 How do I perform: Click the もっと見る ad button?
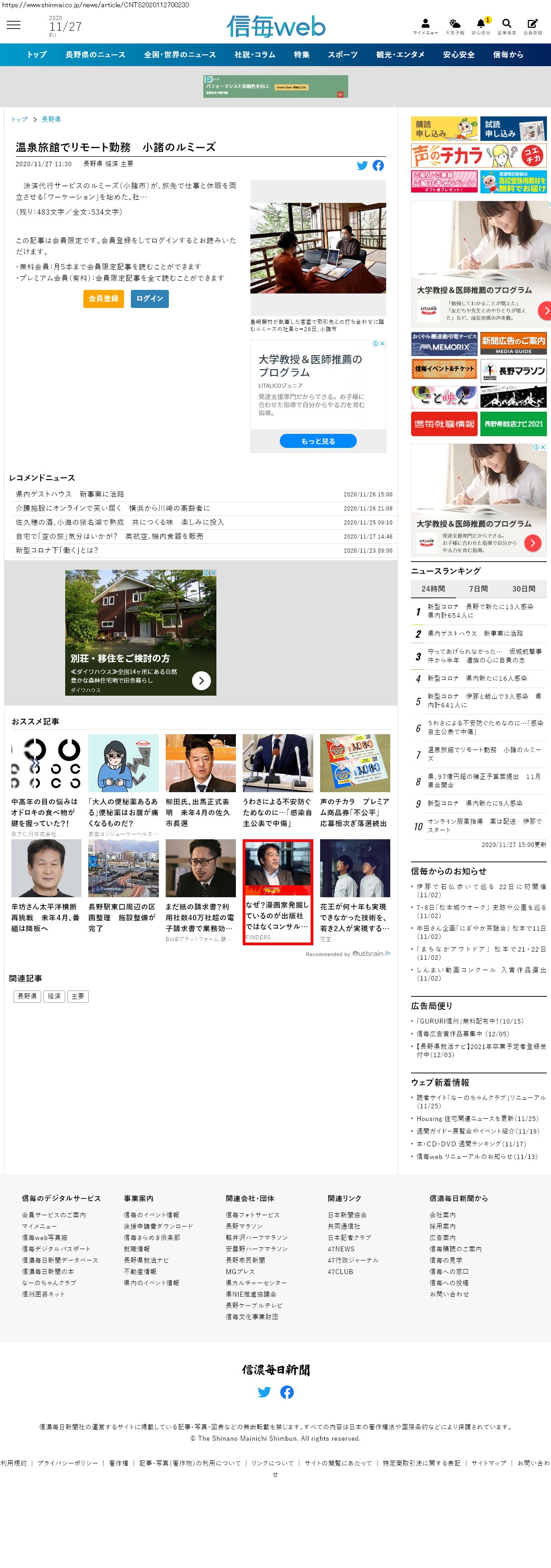click(318, 441)
